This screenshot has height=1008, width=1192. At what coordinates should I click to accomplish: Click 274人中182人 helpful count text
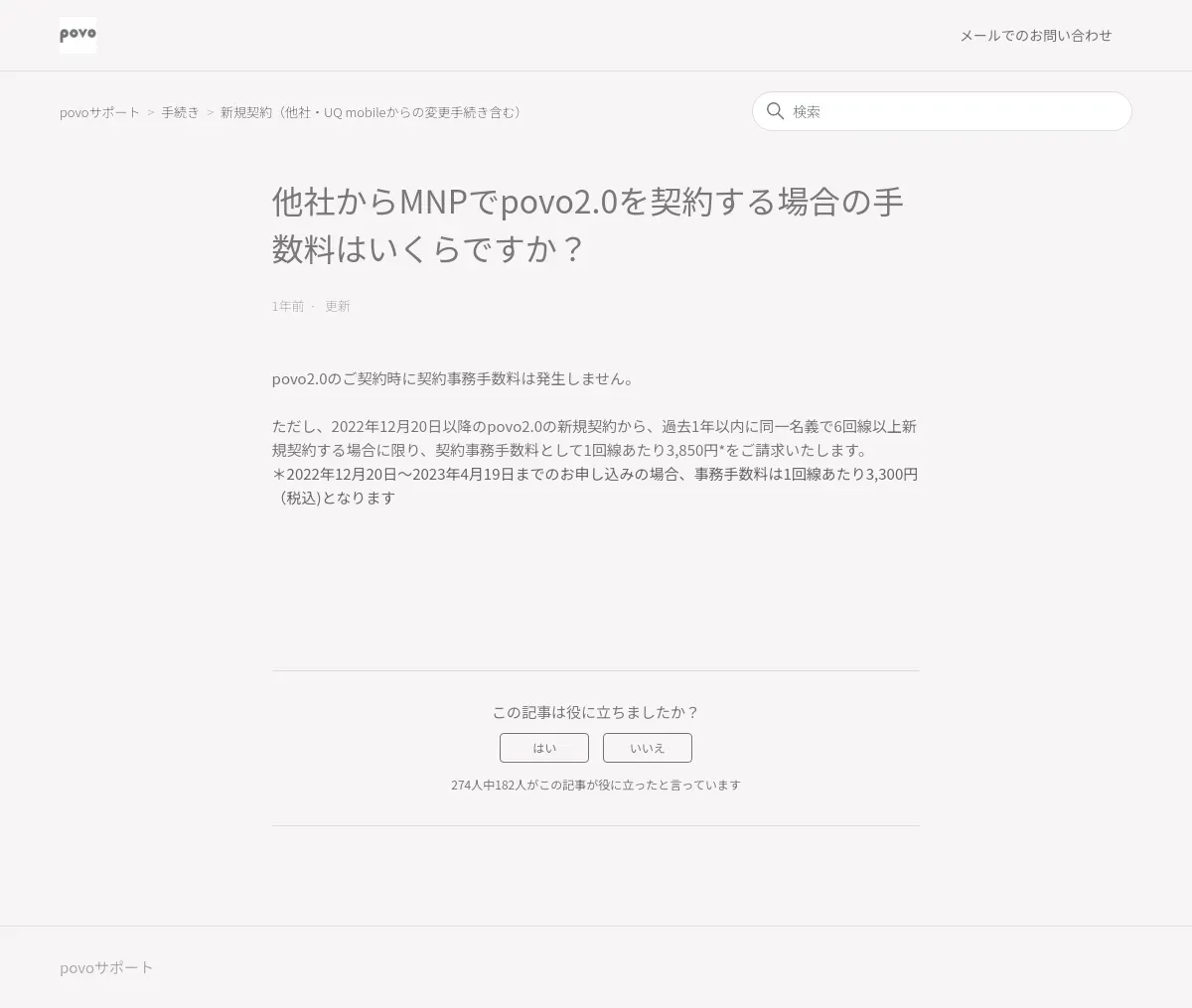596,785
